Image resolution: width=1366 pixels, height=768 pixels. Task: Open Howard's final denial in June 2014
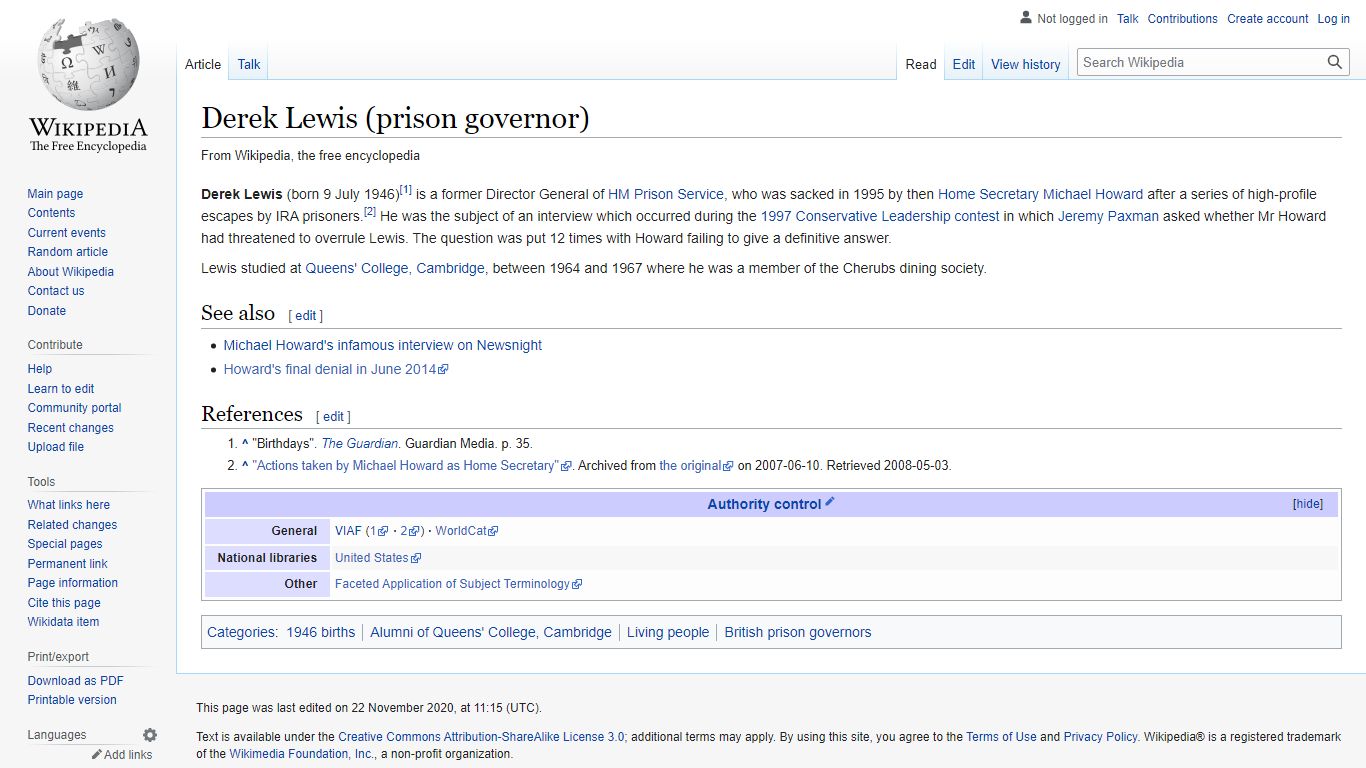336,369
